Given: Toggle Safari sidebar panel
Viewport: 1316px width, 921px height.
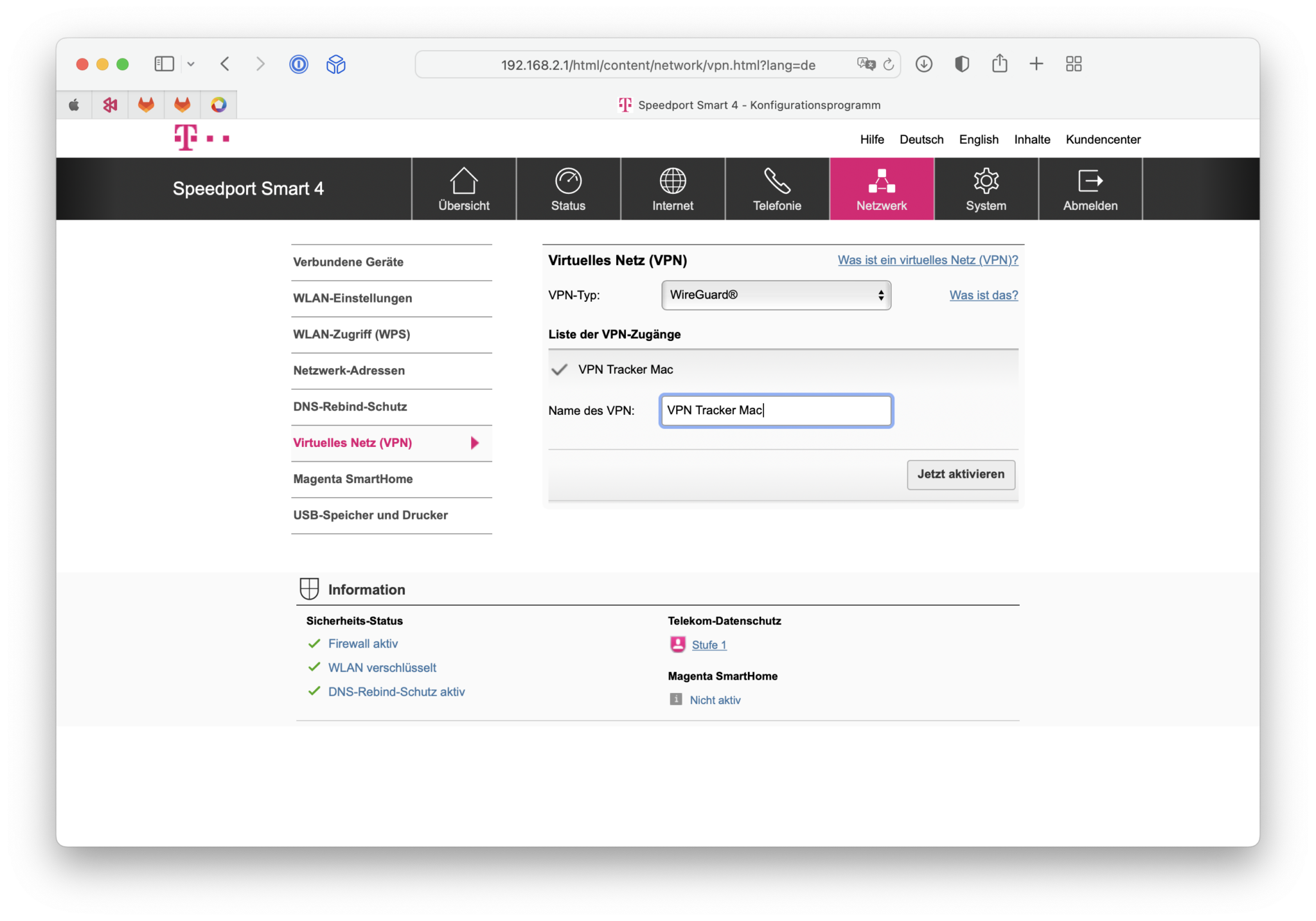Looking at the screenshot, I should click(164, 64).
